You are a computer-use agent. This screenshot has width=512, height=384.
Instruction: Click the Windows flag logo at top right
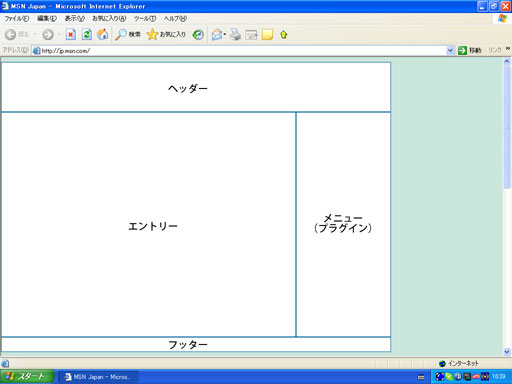pyautogui.click(x=502, y=19)
